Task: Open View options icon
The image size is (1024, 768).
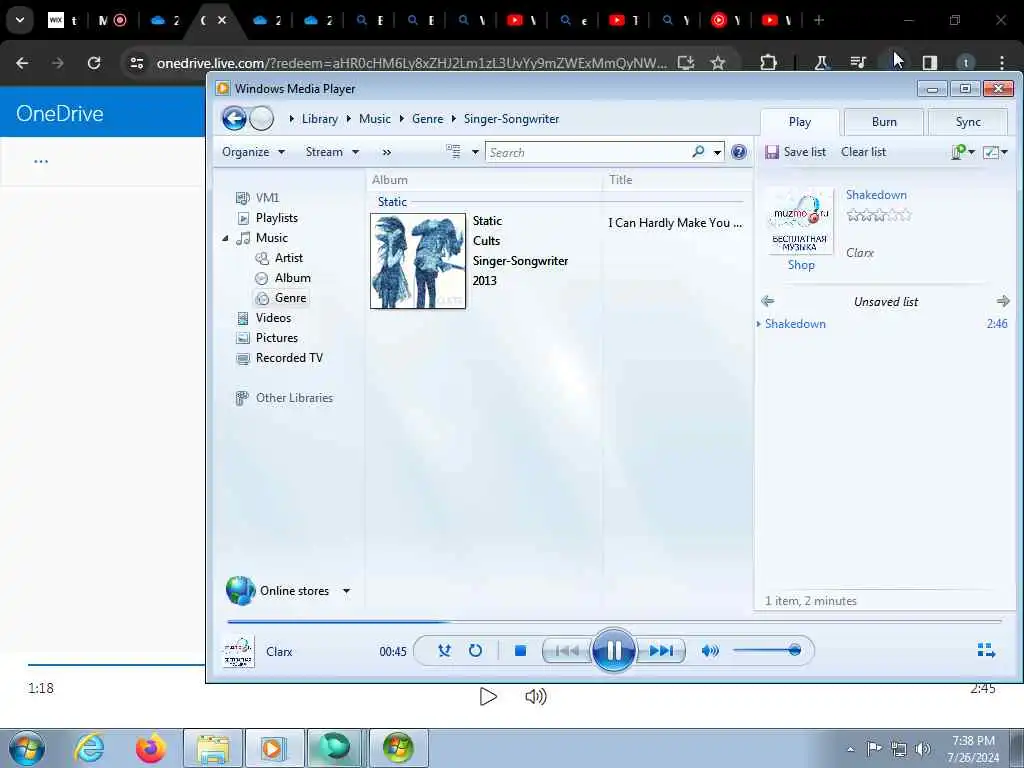Action: click(x=453, y=152)
